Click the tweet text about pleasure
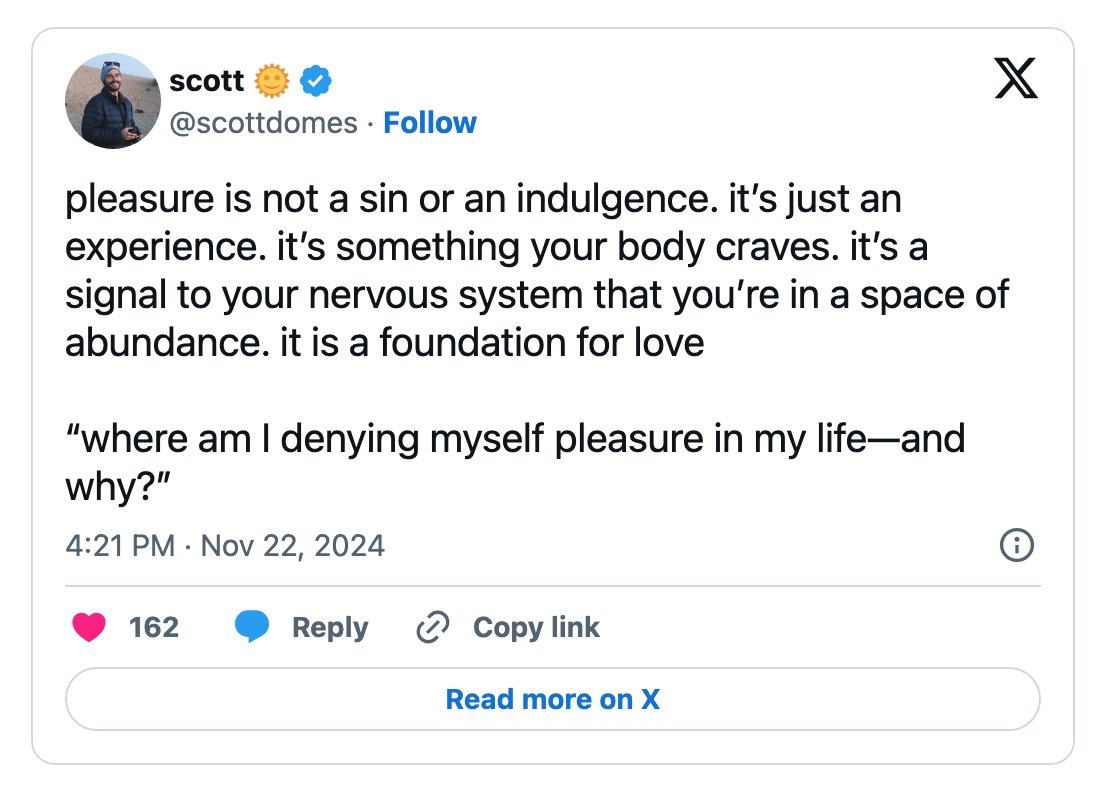 [x=537, y=271]
